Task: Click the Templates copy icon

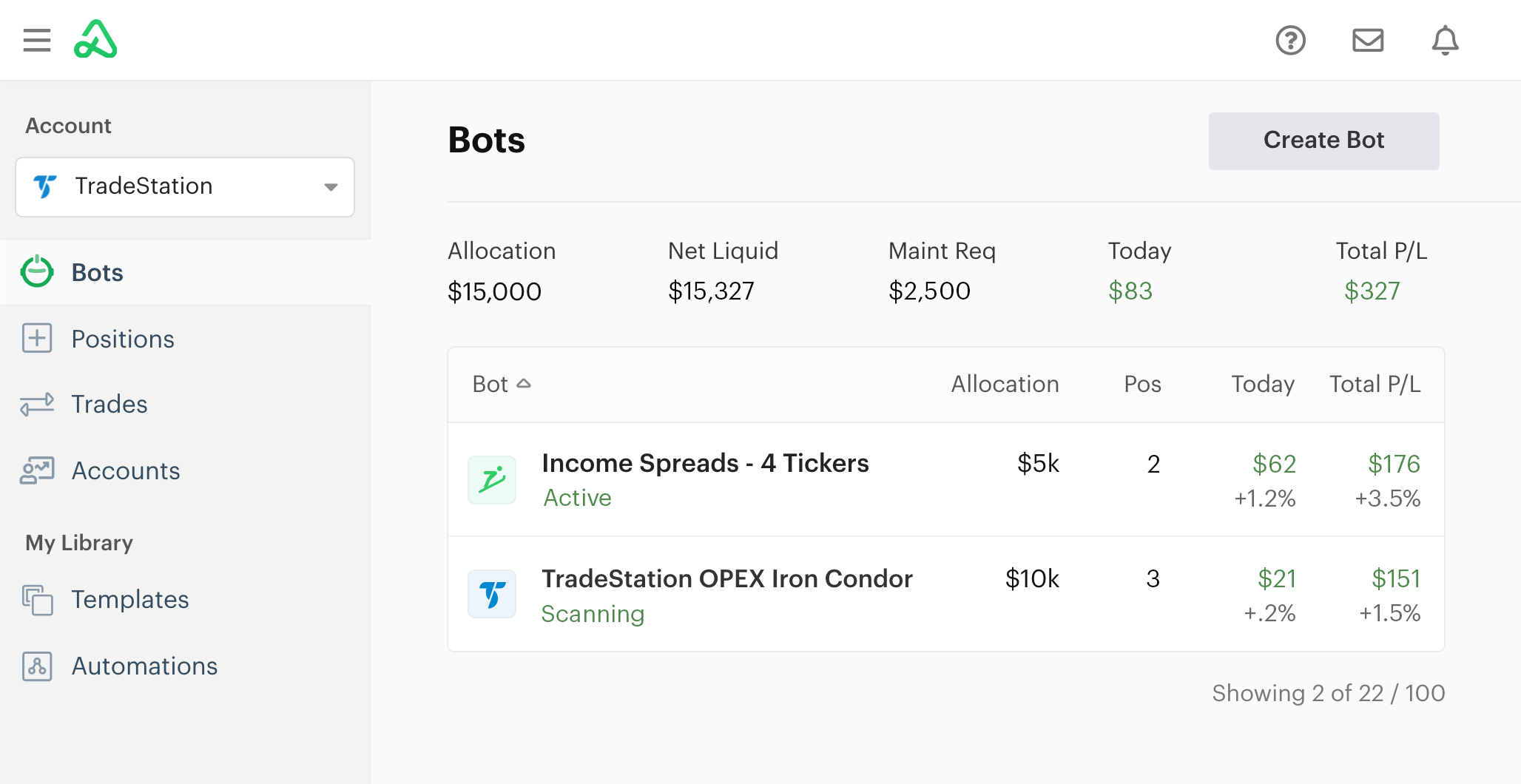Action: click(37, 600)
